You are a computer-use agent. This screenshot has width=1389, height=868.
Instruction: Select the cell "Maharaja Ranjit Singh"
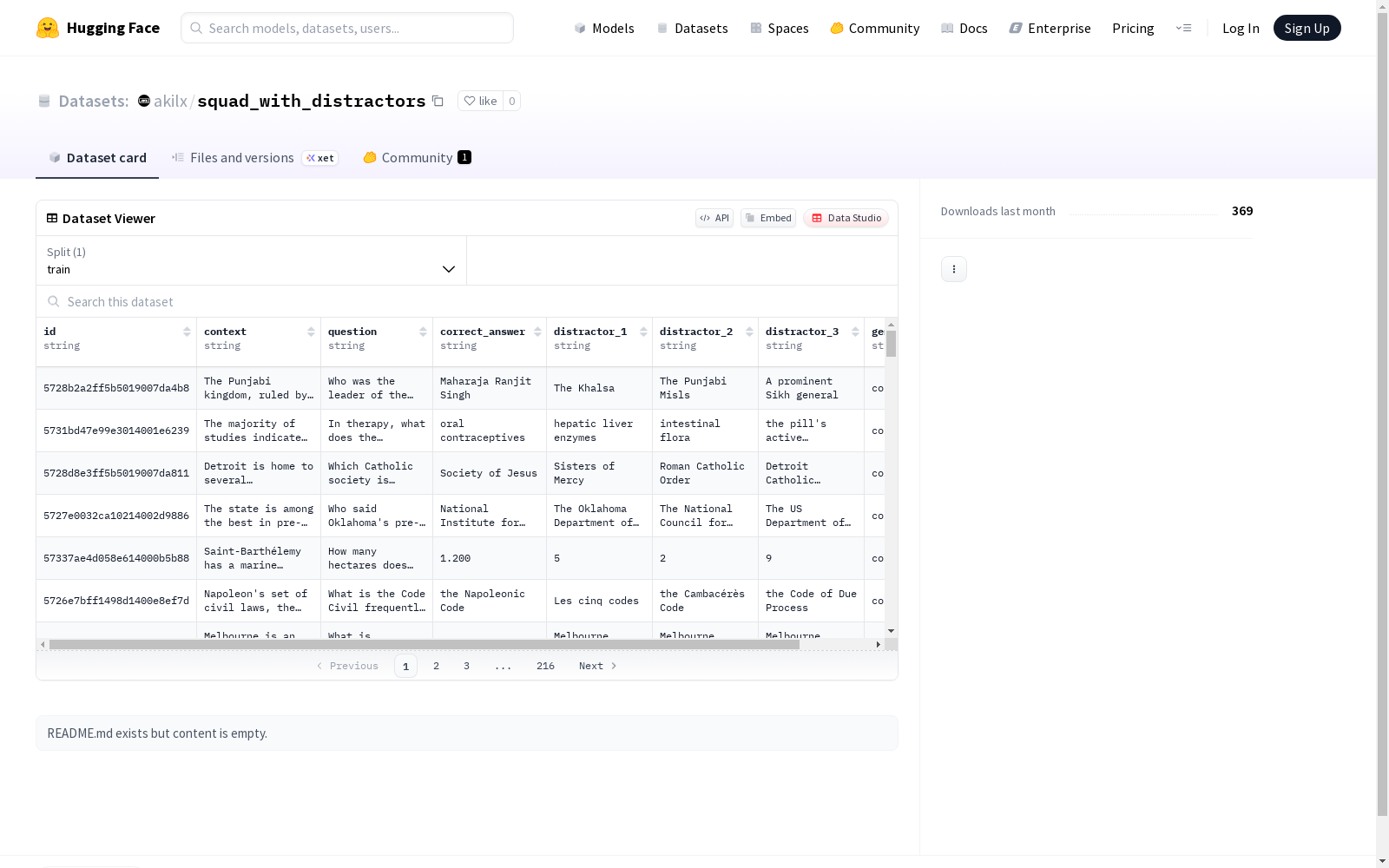[x=490, y=388]
